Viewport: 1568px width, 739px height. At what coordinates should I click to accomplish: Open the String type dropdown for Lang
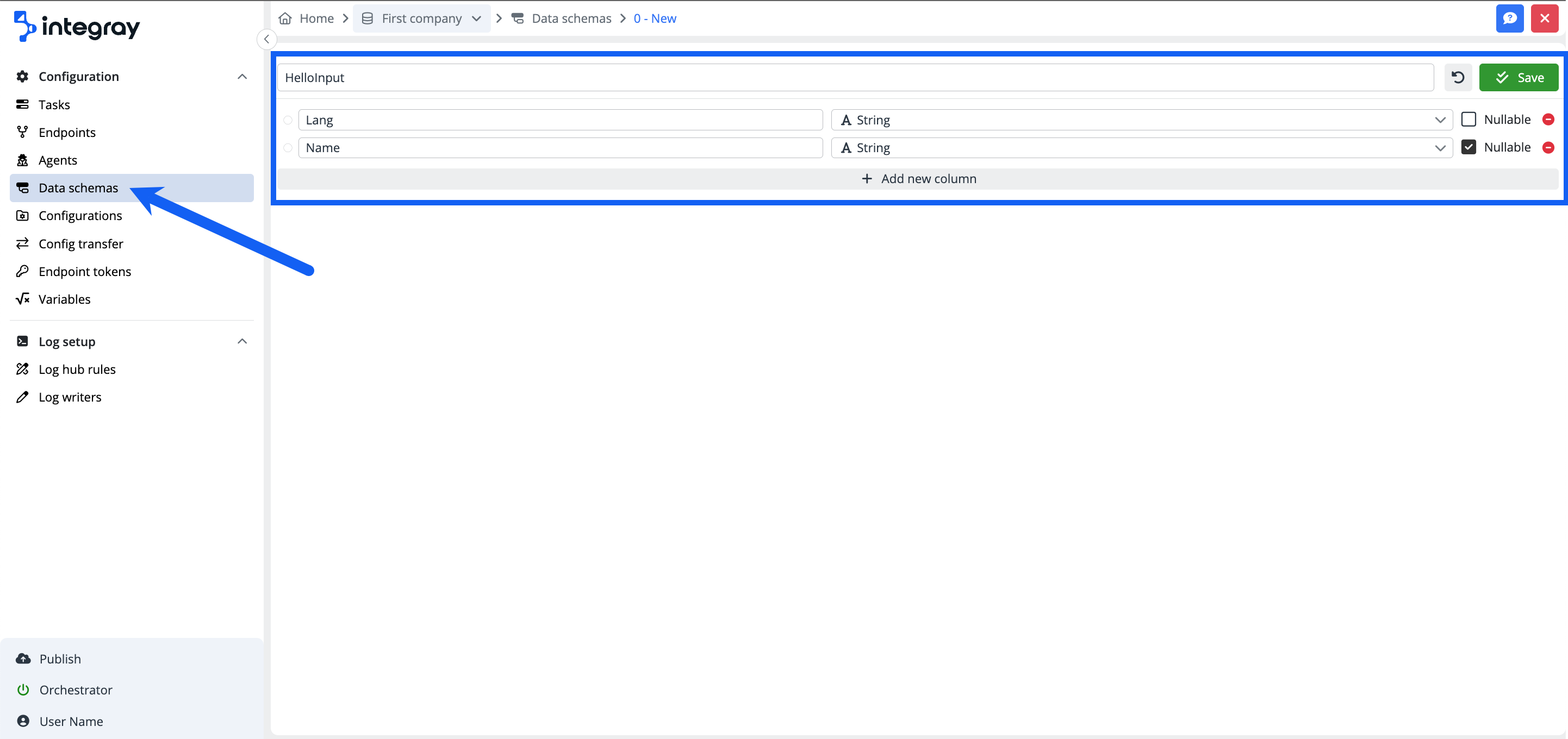[1141, 120]
